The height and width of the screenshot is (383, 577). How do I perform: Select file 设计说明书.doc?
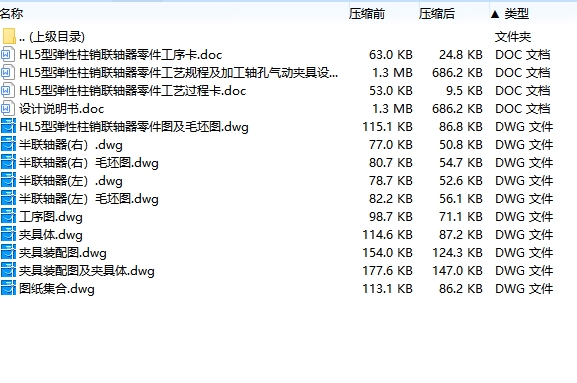click(61, 109)
